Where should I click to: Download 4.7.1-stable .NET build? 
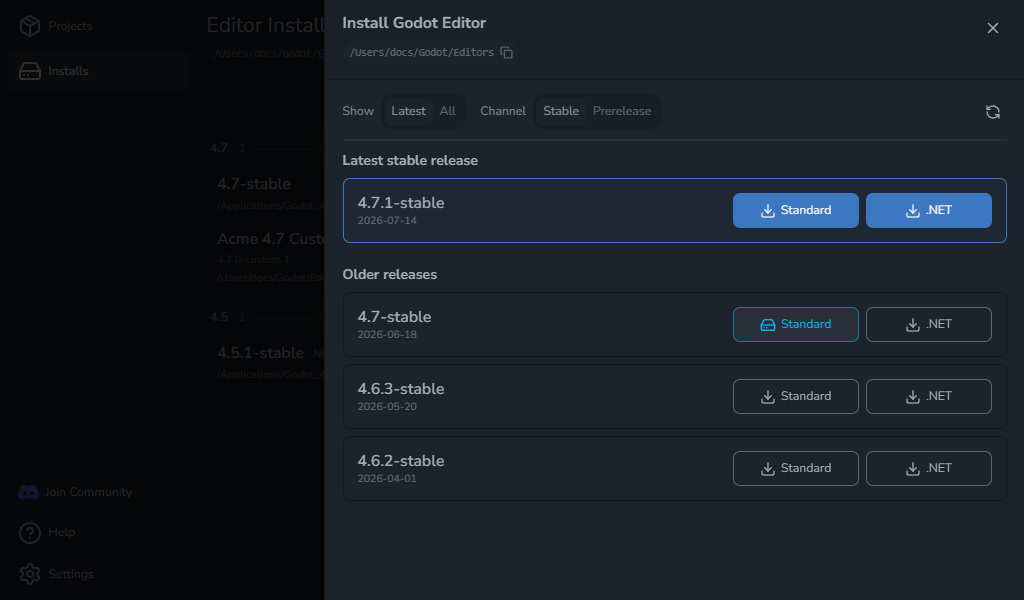(929, 210)
